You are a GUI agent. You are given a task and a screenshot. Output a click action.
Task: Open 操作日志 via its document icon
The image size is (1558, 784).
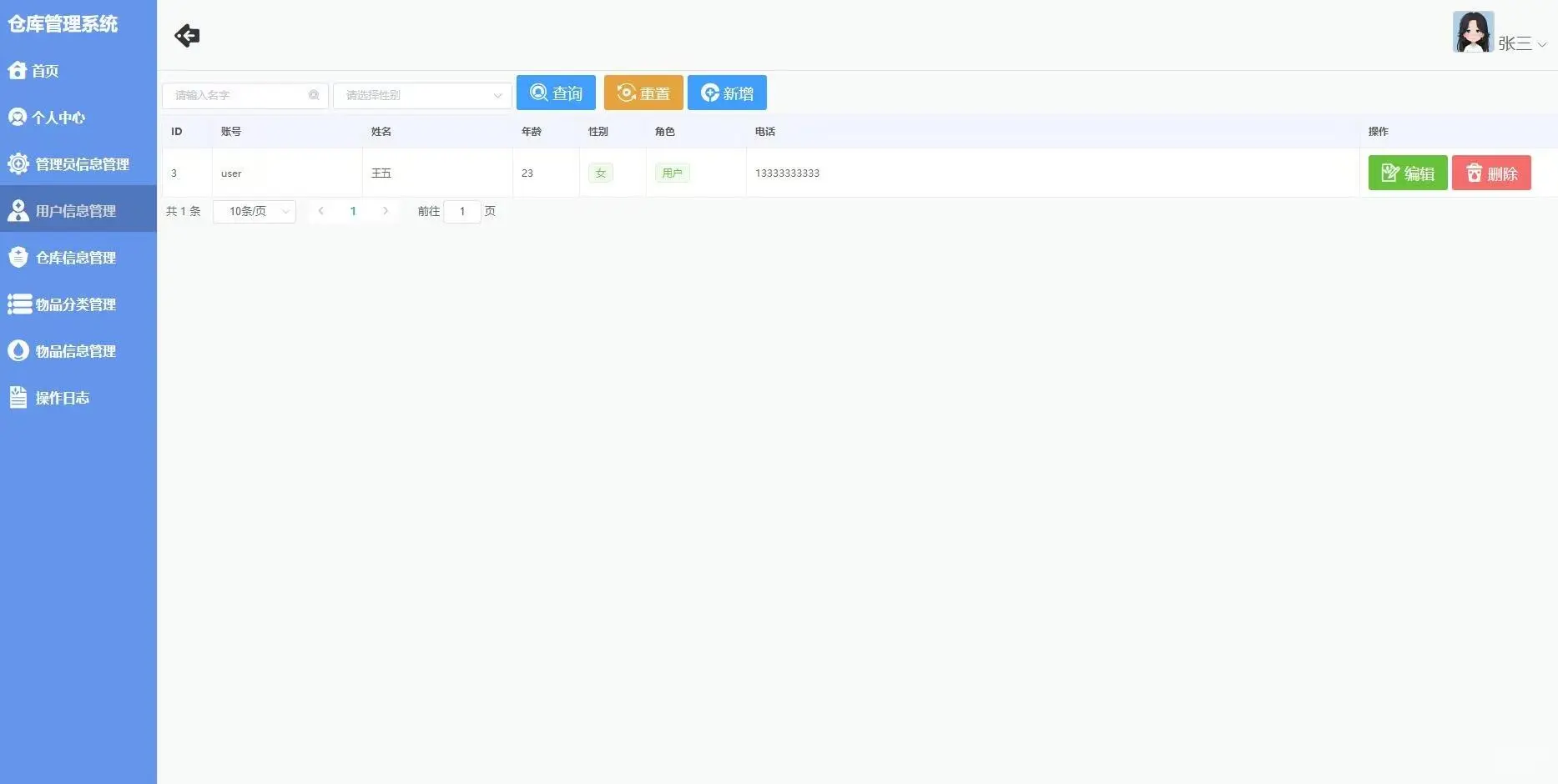(18, 397)
